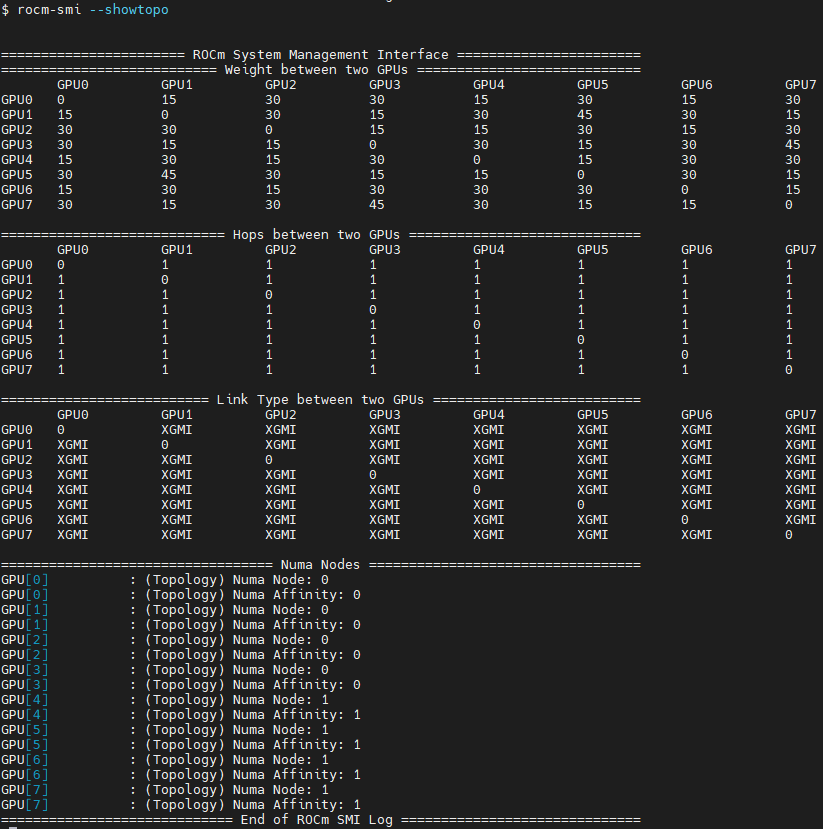Click the GPU0 row label in weight table
Image resolution: width=823 pixels, height=829 pixels.
pyautogui.click(x=17, y=100)
